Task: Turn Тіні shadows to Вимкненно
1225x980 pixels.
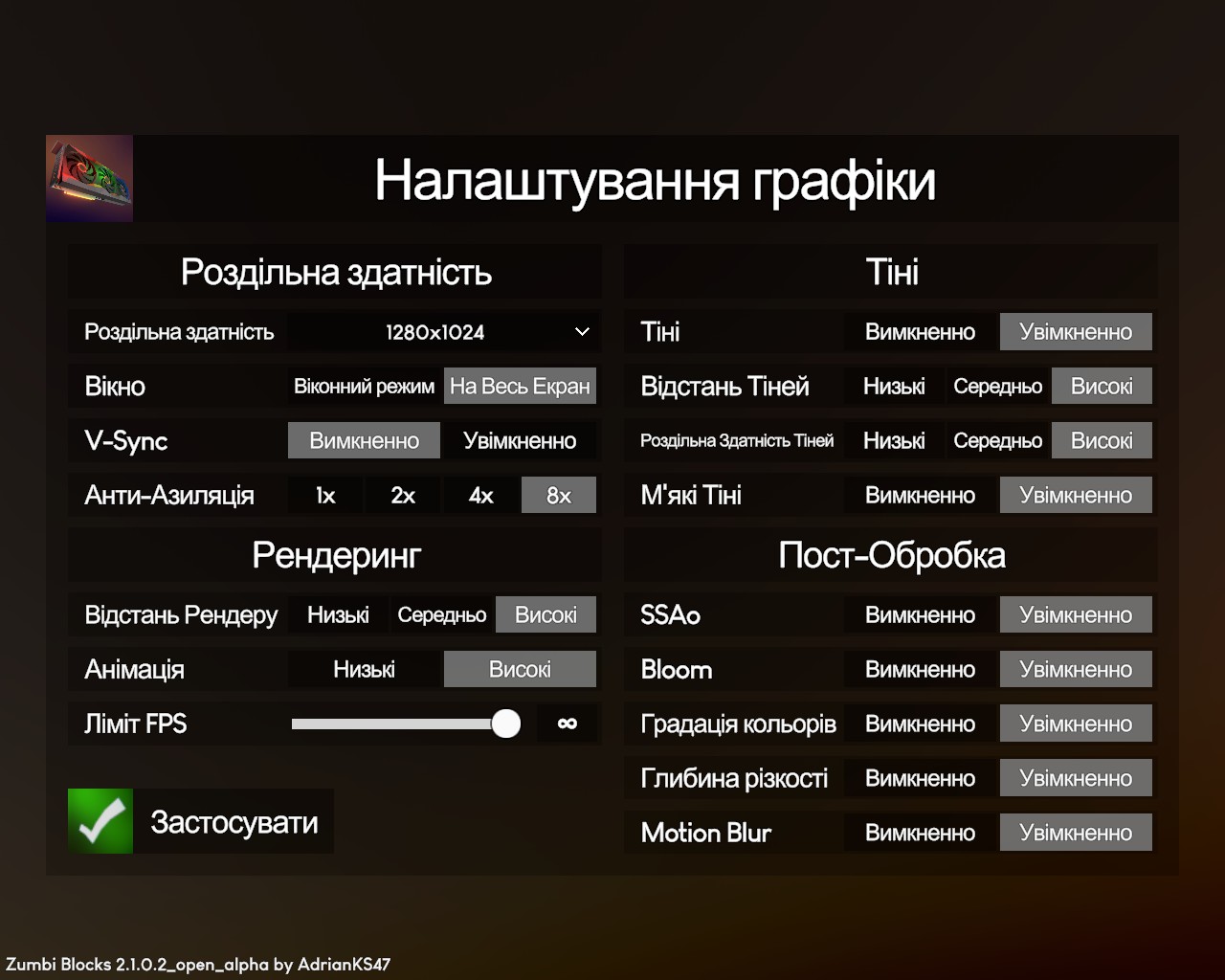Action: (x=920, y=332)
